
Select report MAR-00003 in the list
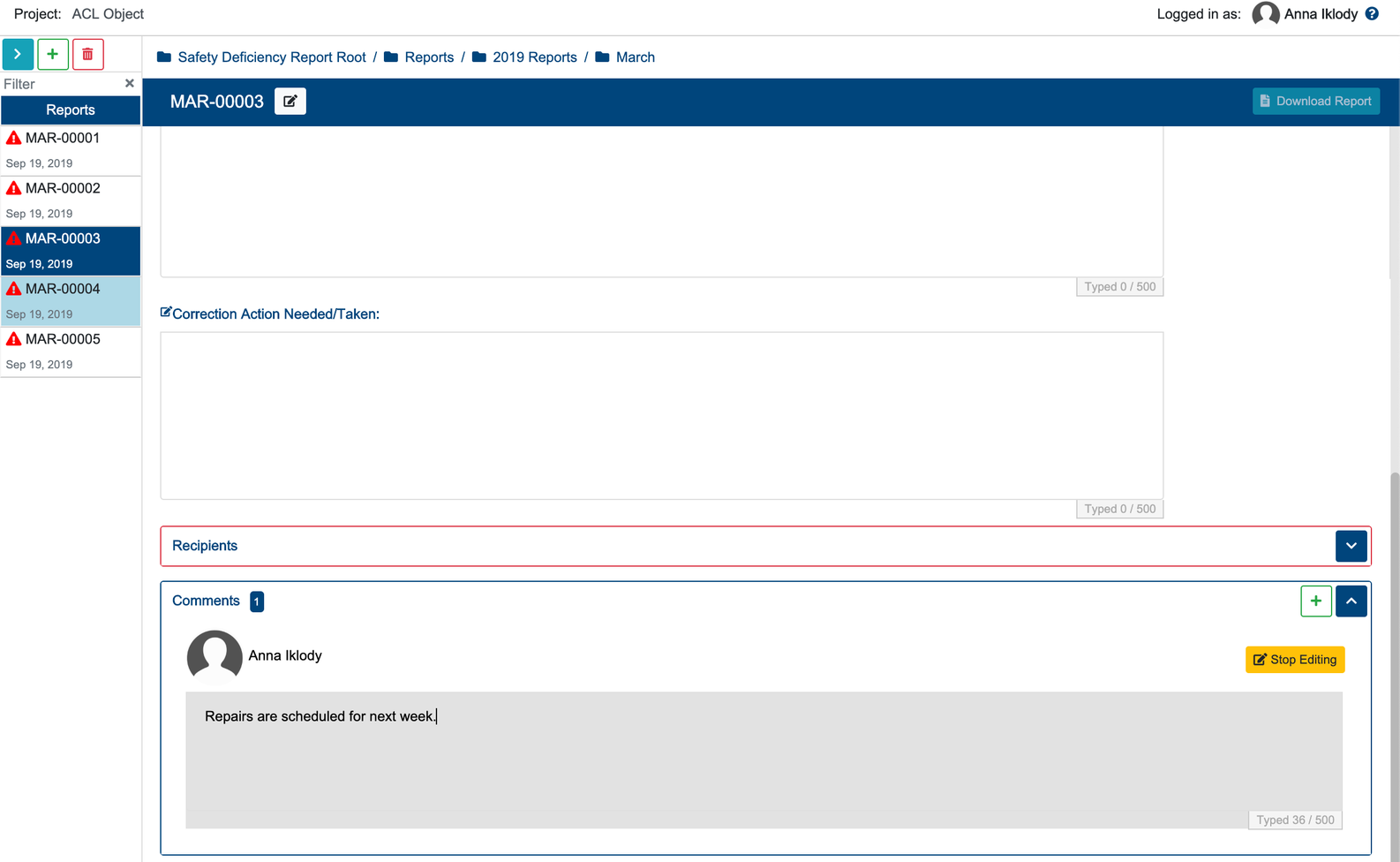[x=71, y=251]
